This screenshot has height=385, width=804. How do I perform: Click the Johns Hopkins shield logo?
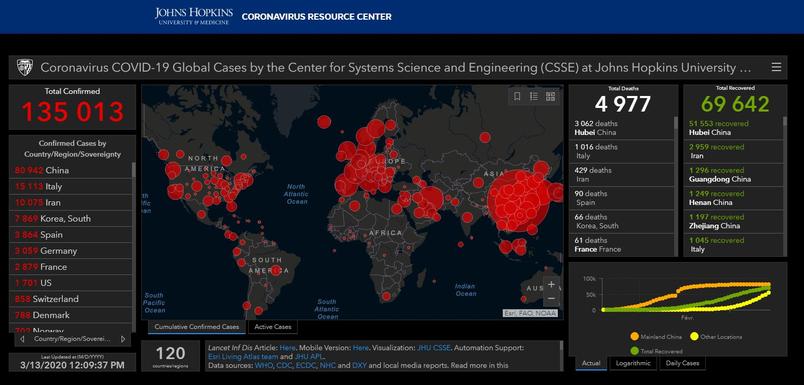tap(25, 67)
